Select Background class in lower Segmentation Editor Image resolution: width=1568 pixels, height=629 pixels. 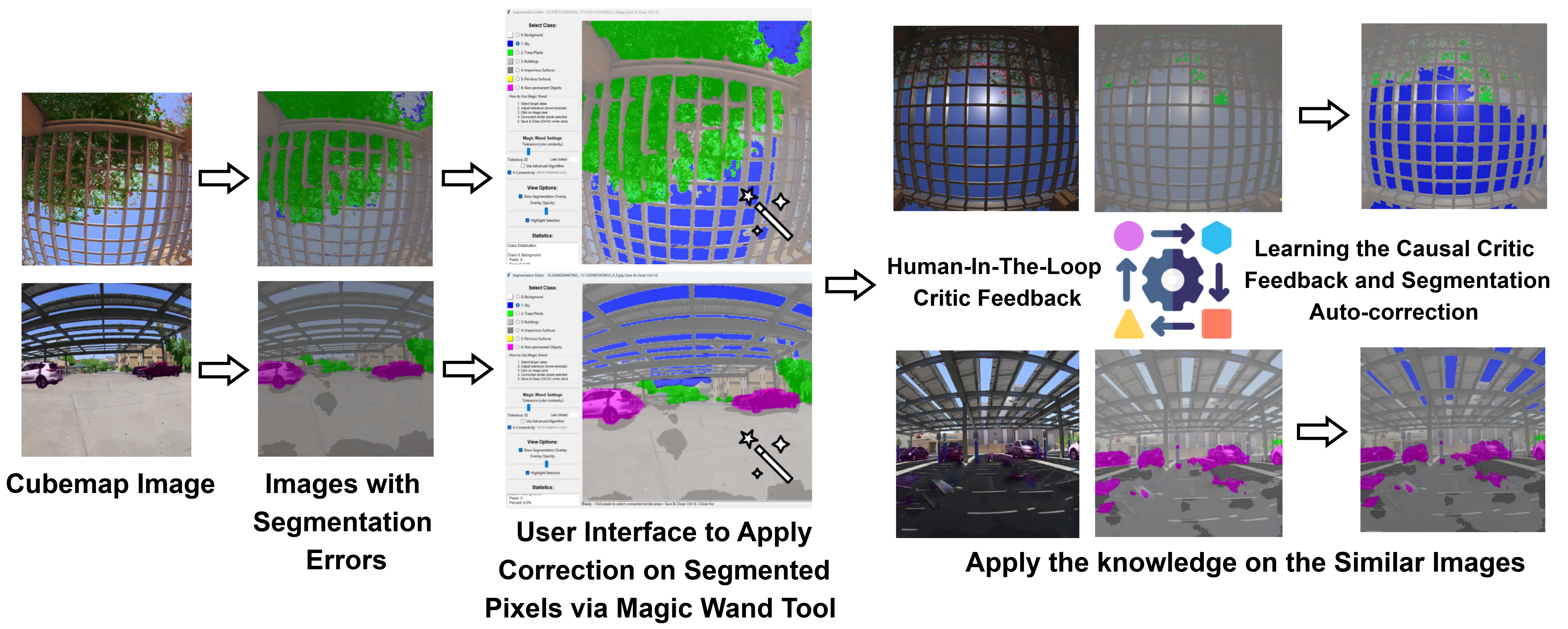pyautogui.click(x=518, y=297)
